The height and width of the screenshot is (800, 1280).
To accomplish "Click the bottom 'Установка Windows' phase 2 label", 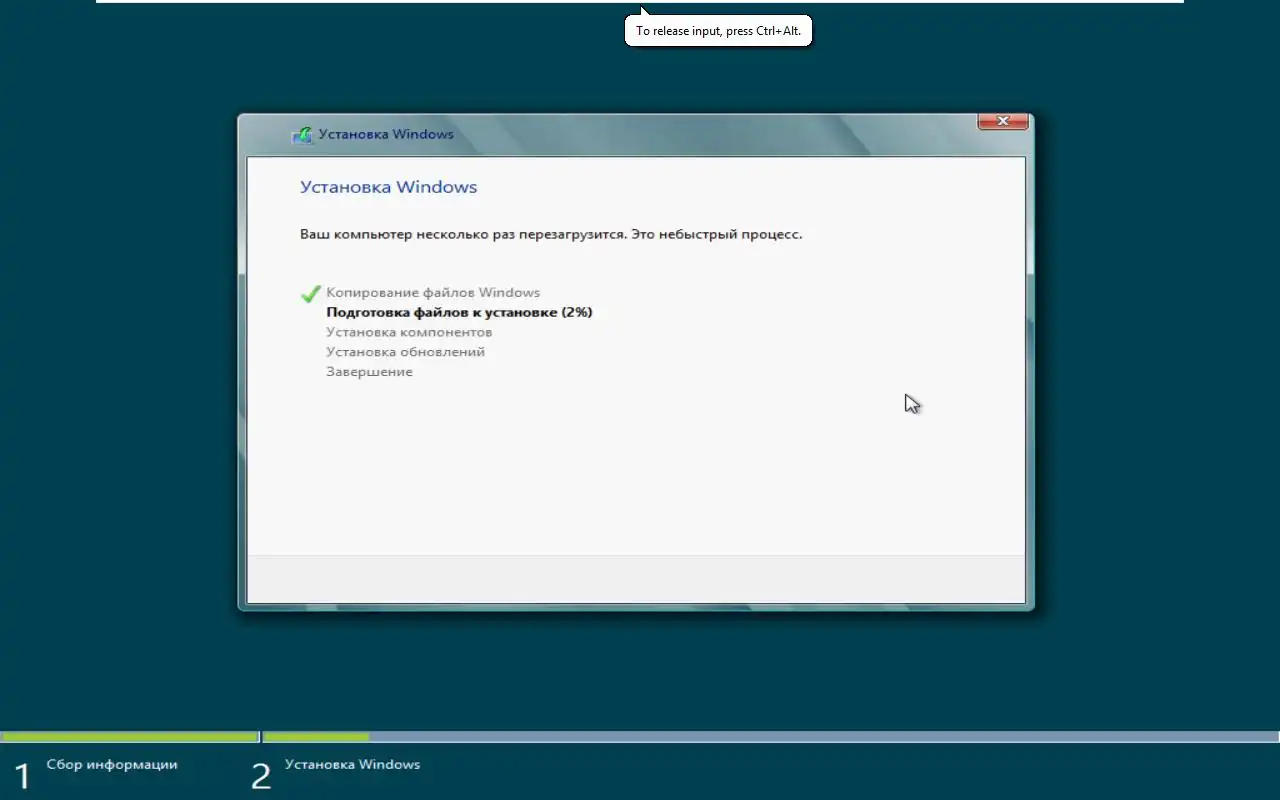I will 352,764.
